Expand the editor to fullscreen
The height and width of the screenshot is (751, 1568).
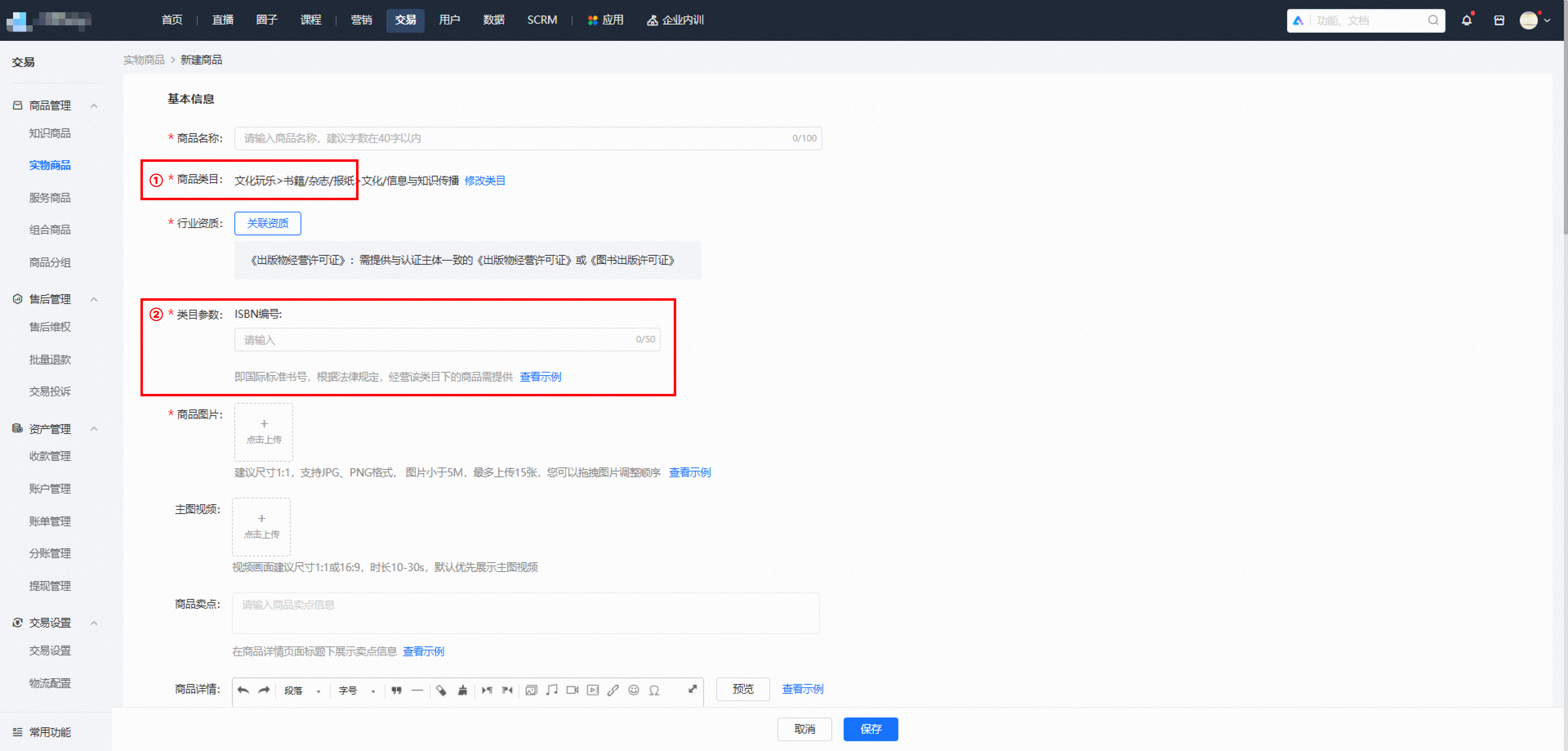(x=693, y=689)
